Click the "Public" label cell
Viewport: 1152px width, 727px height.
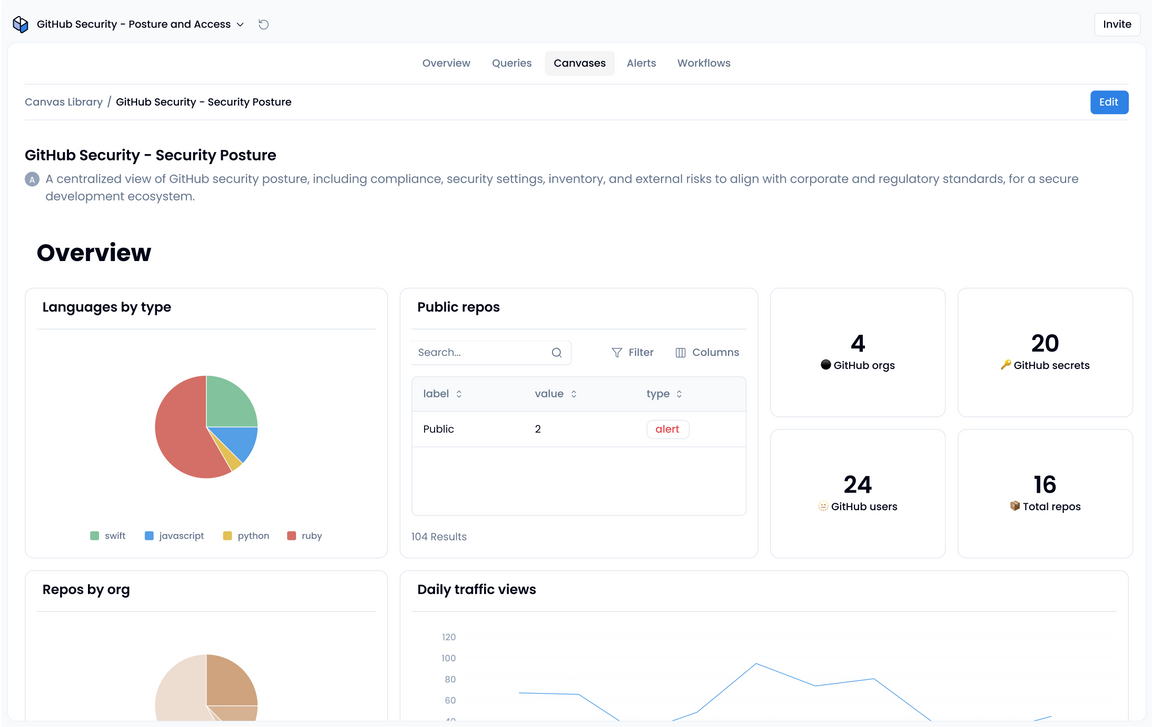pos(439,429)
